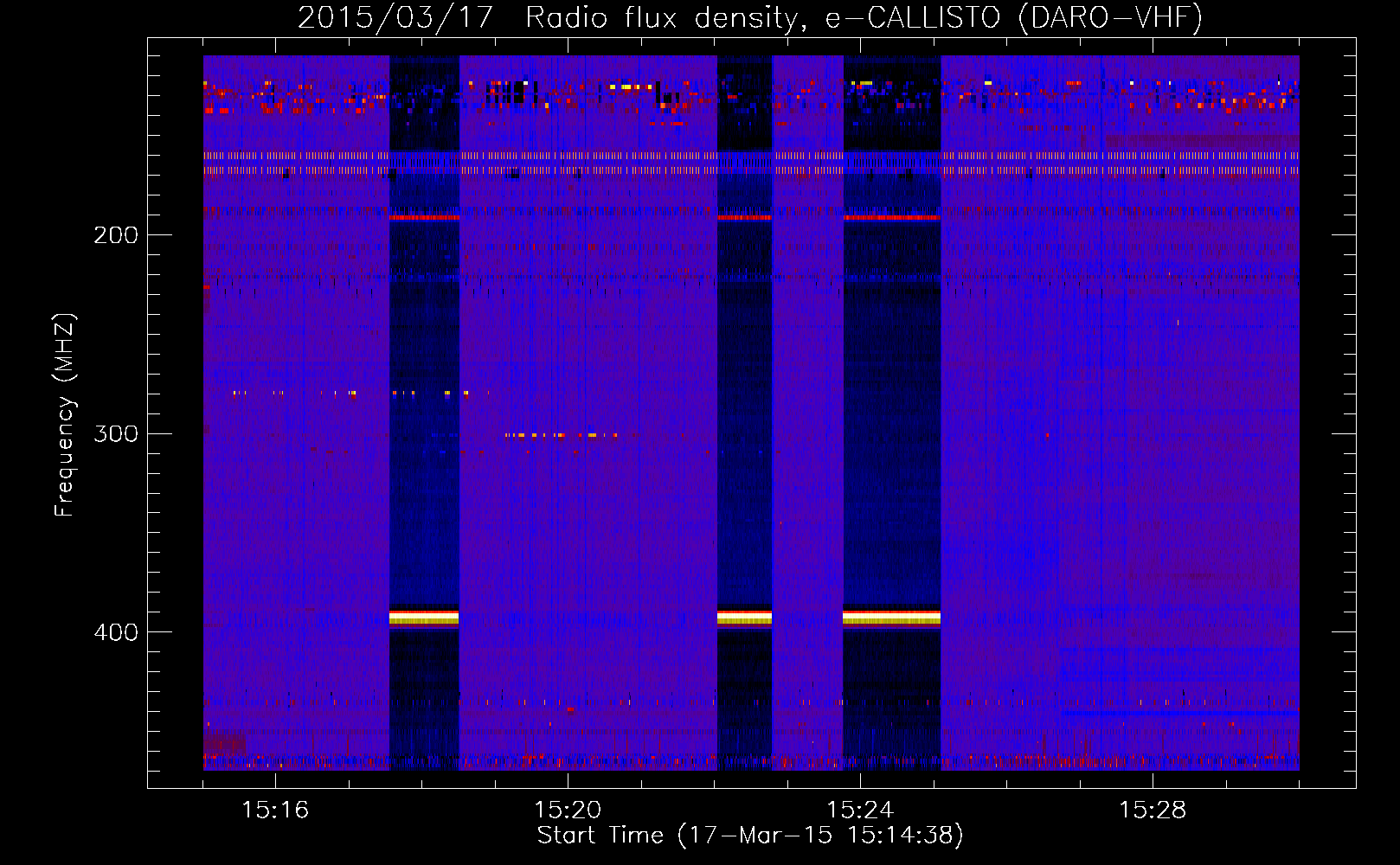Screen dimensions: 1400x865
Task: Click the plot title 'Radio flux density, e-CALLISTO (DARO-VHF)'
Action: pyautogui.click(x=864, y=18)
